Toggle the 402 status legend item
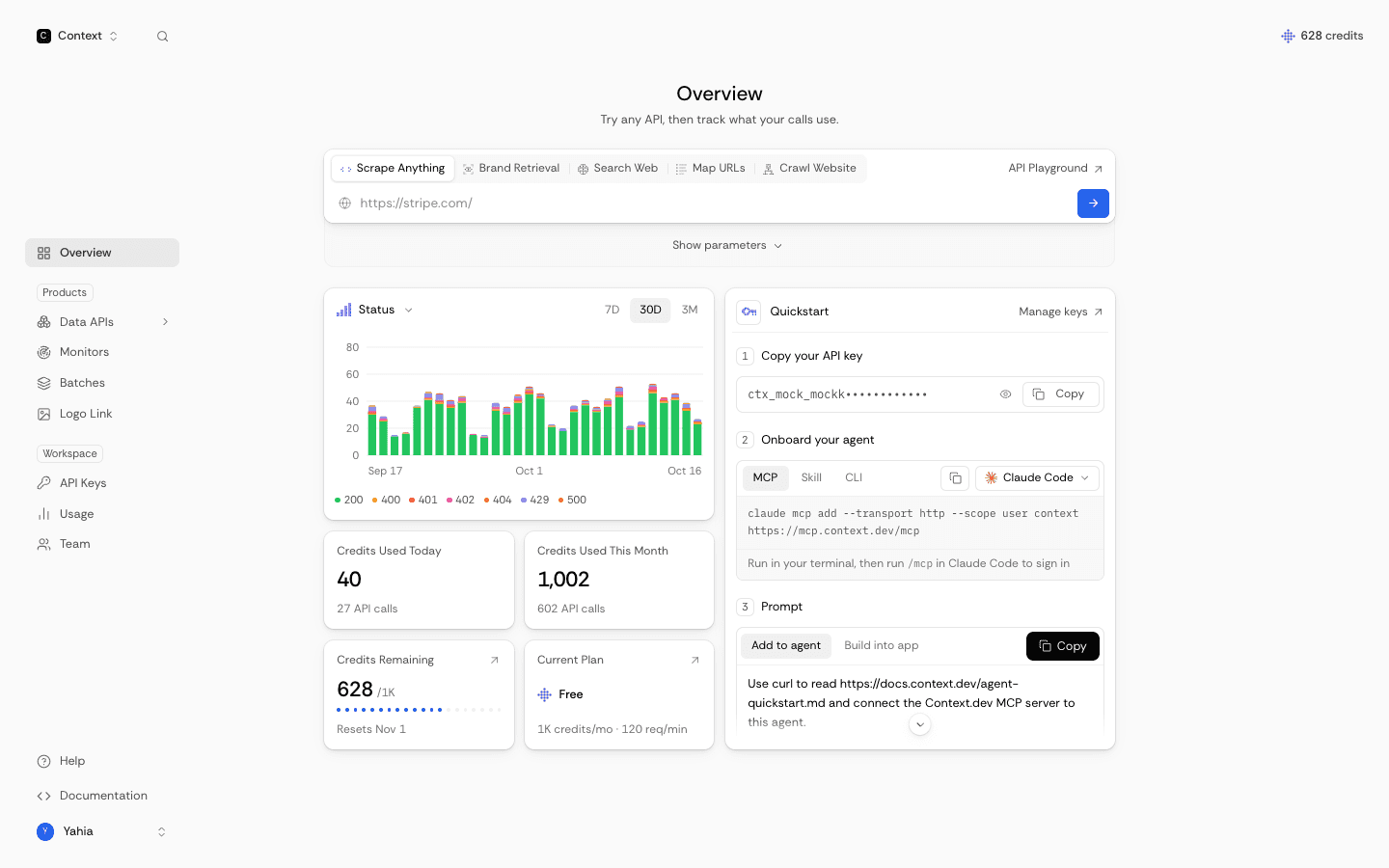1389x868 pixels. point(460,500)
